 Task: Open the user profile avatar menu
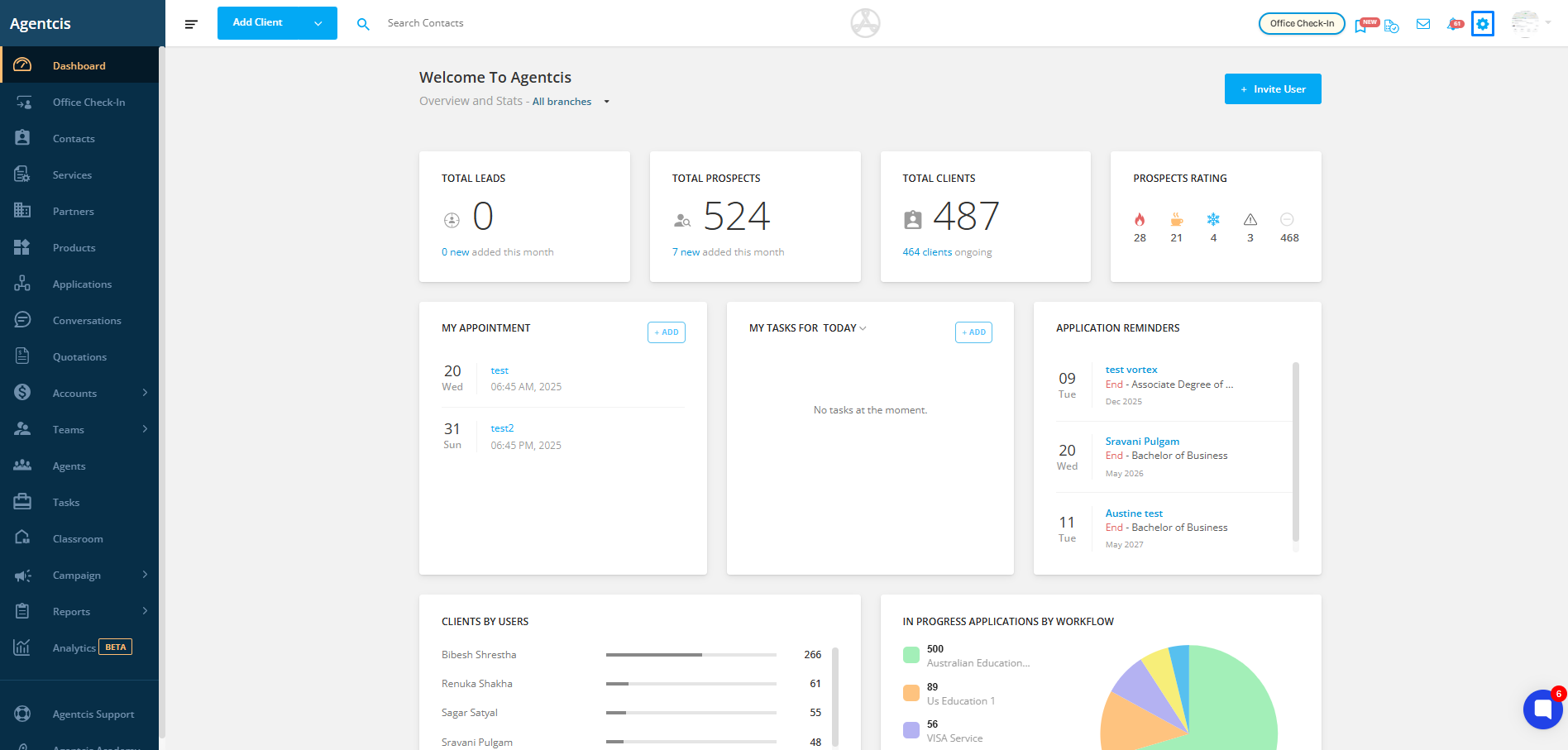1530,23
